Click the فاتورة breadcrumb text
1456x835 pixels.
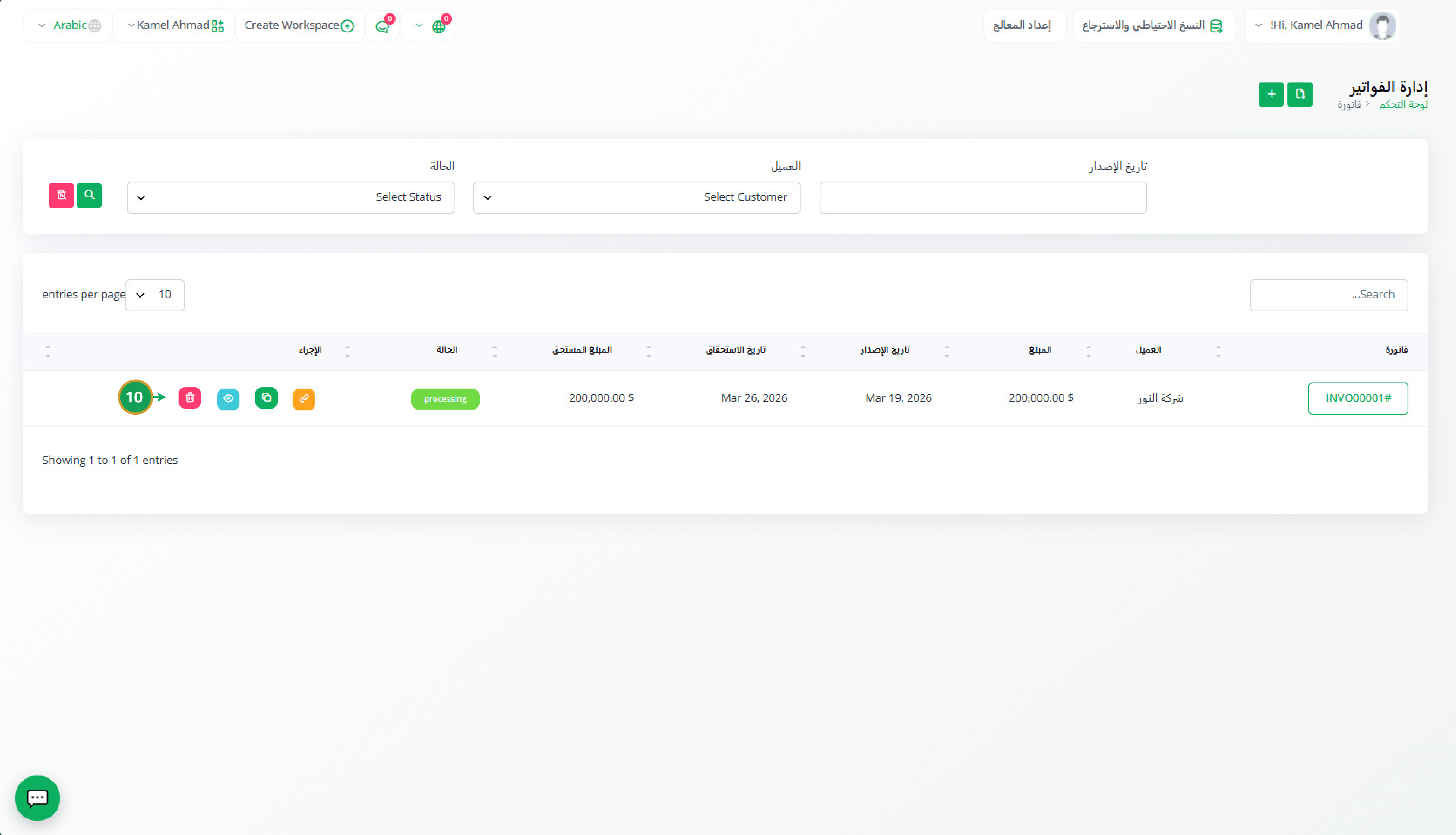tap(1349, 104)
